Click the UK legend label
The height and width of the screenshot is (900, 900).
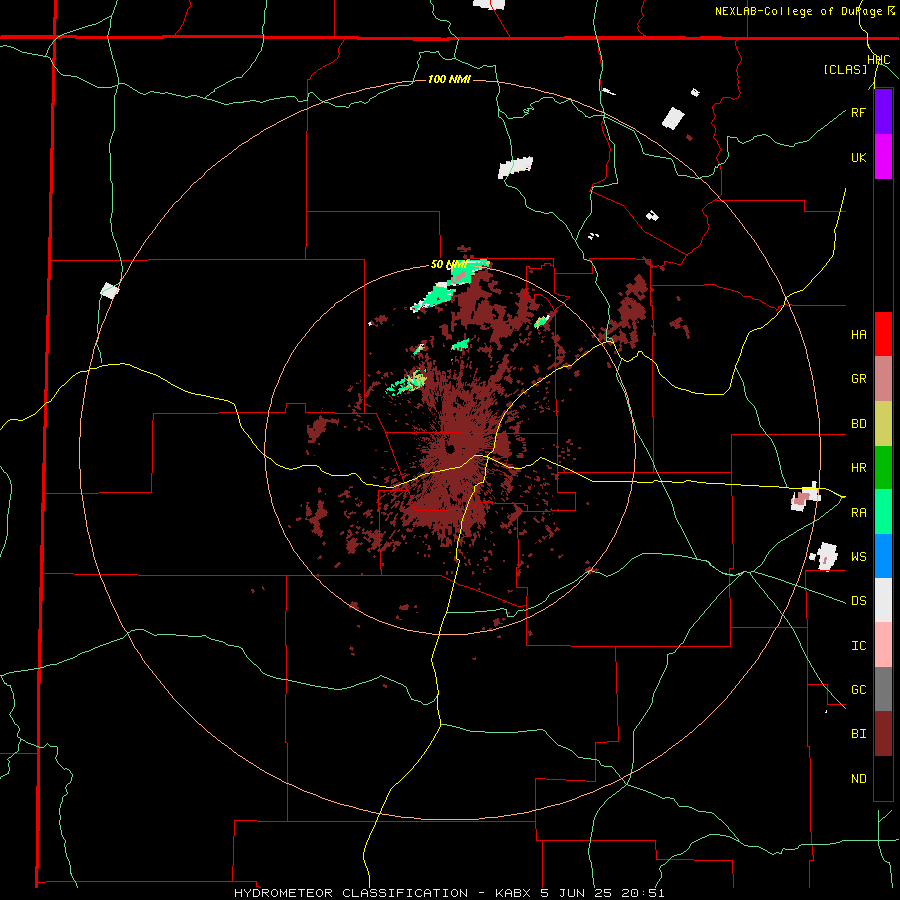pyautogui.click(x=858, y=158)
